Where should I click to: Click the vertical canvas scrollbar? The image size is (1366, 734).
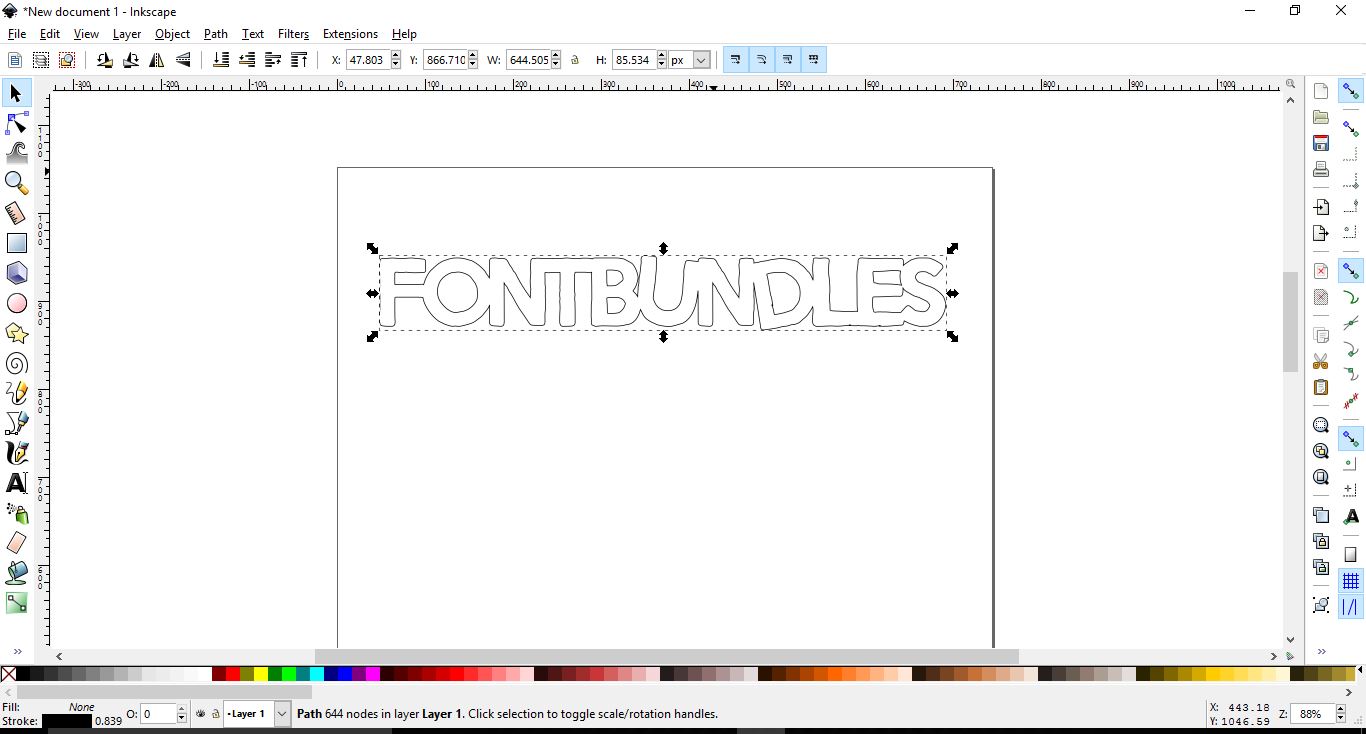(1291, 320)
